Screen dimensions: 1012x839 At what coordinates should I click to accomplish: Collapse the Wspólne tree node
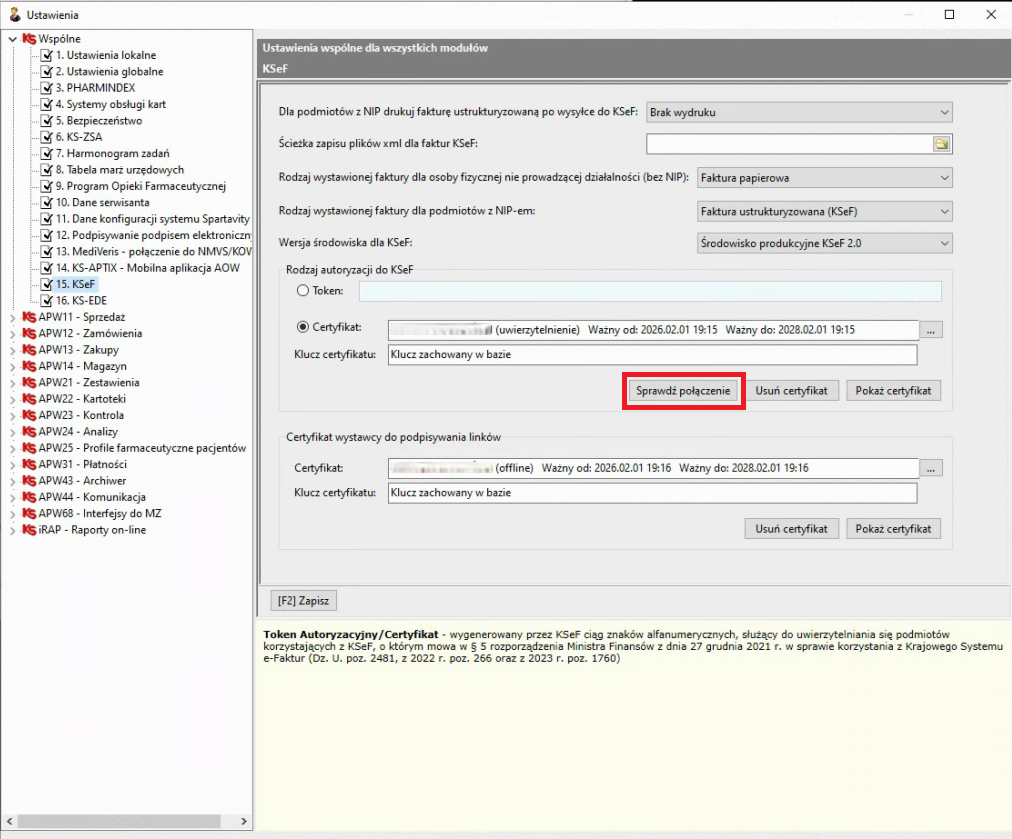click(x=12, y=39)
